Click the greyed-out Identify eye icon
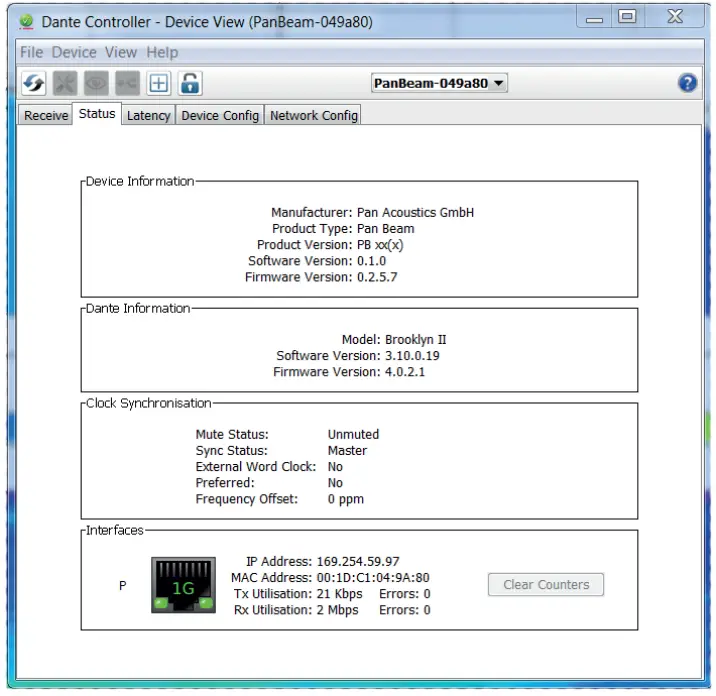 [x=96, y=84]
